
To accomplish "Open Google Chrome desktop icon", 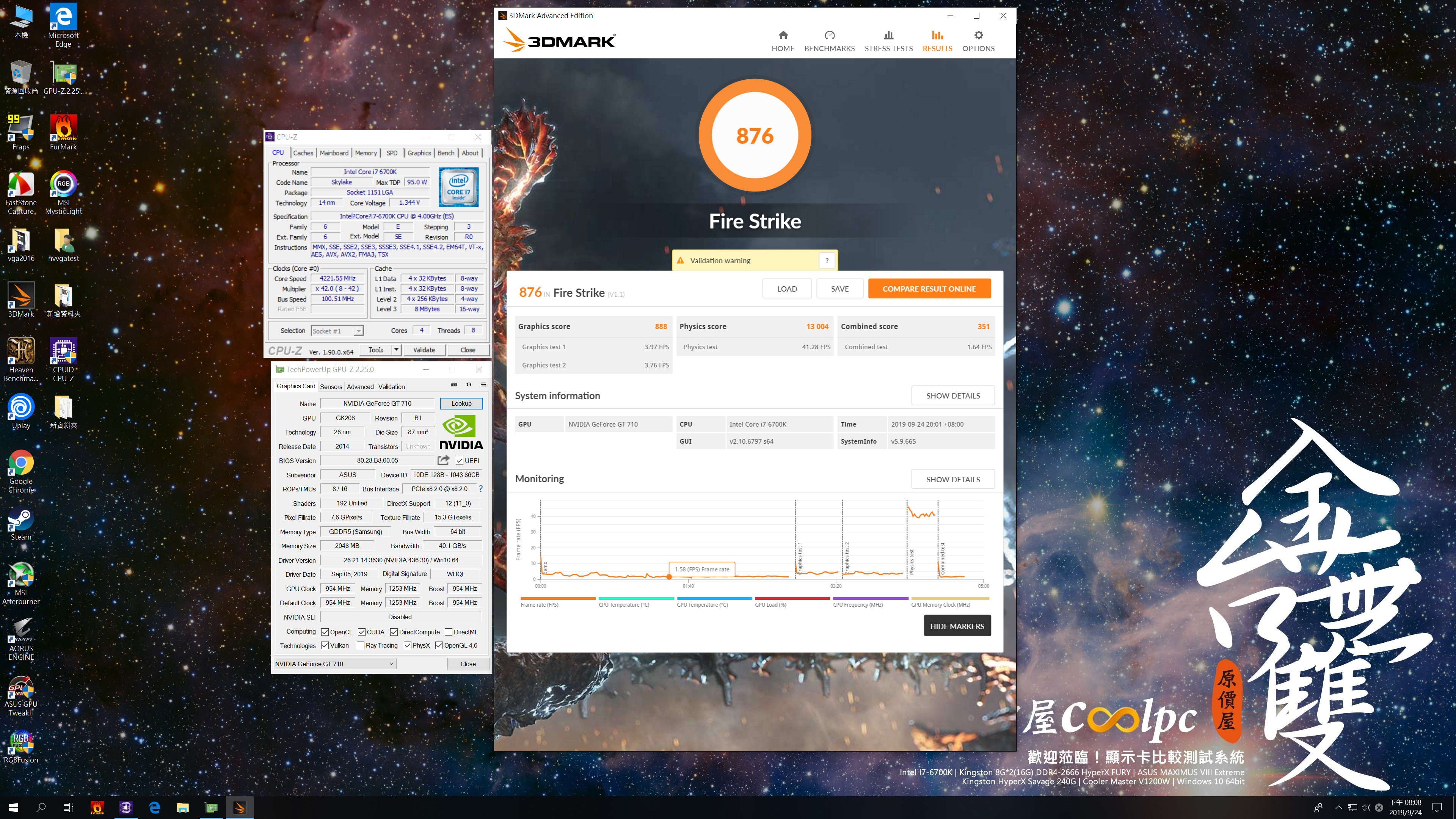I will (21, 472).
